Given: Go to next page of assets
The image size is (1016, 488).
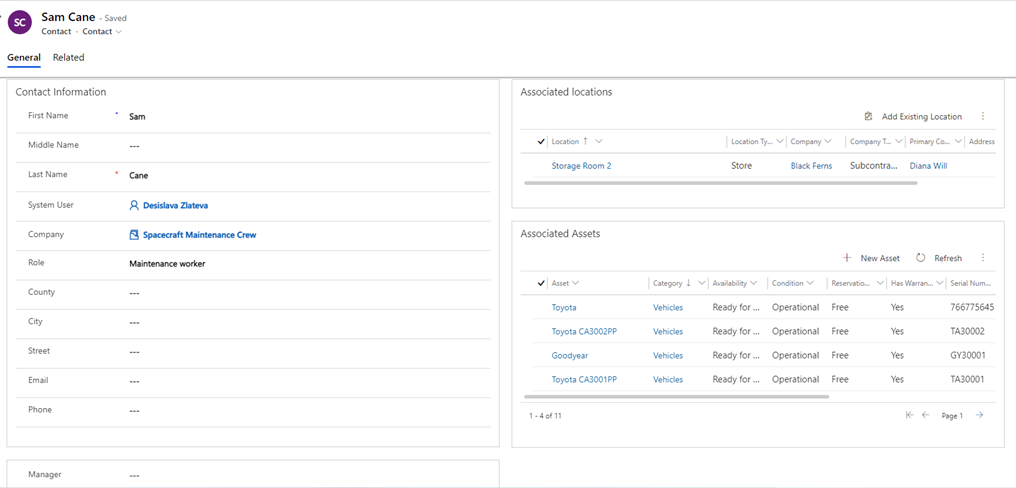Looking at the screenshot, I should 979,415.
